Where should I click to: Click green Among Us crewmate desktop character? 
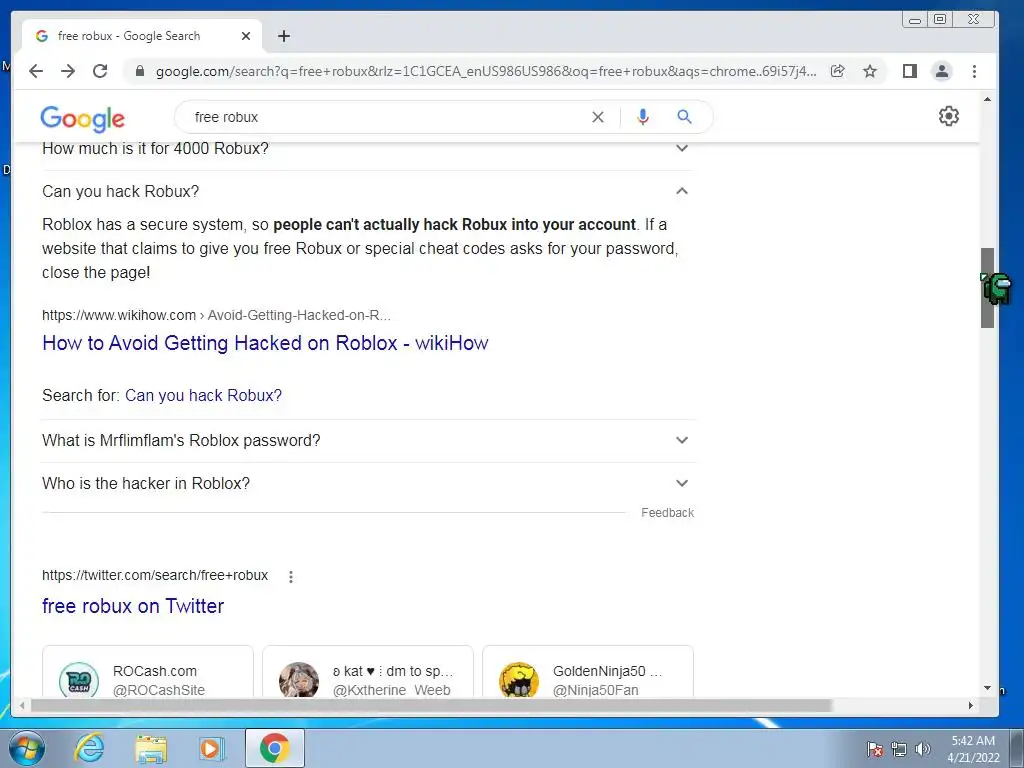[996, 288]
